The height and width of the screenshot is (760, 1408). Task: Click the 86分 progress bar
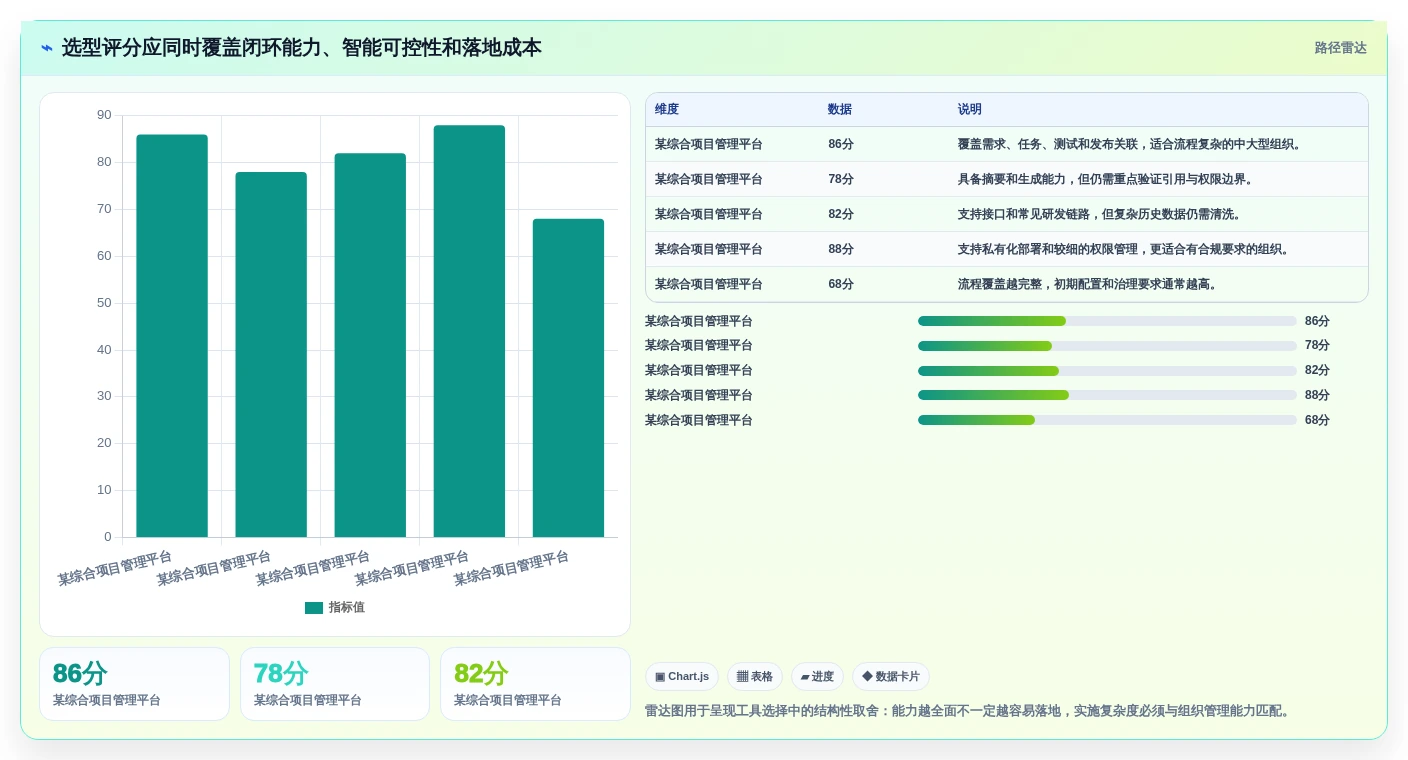(1107, 321)
